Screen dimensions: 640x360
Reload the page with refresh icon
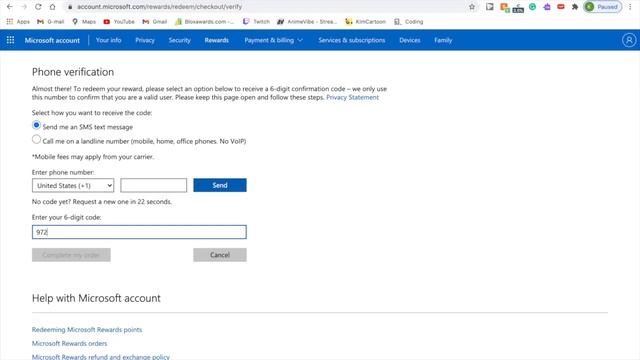click(38, 7)
